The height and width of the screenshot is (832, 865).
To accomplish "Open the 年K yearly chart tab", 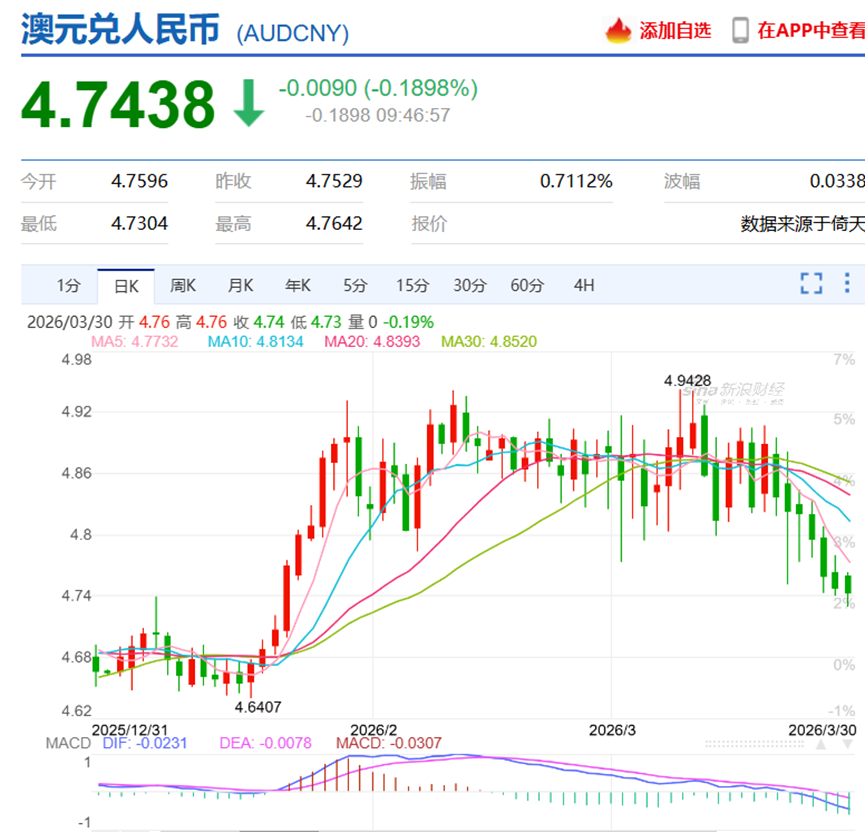I will [298, 286].
